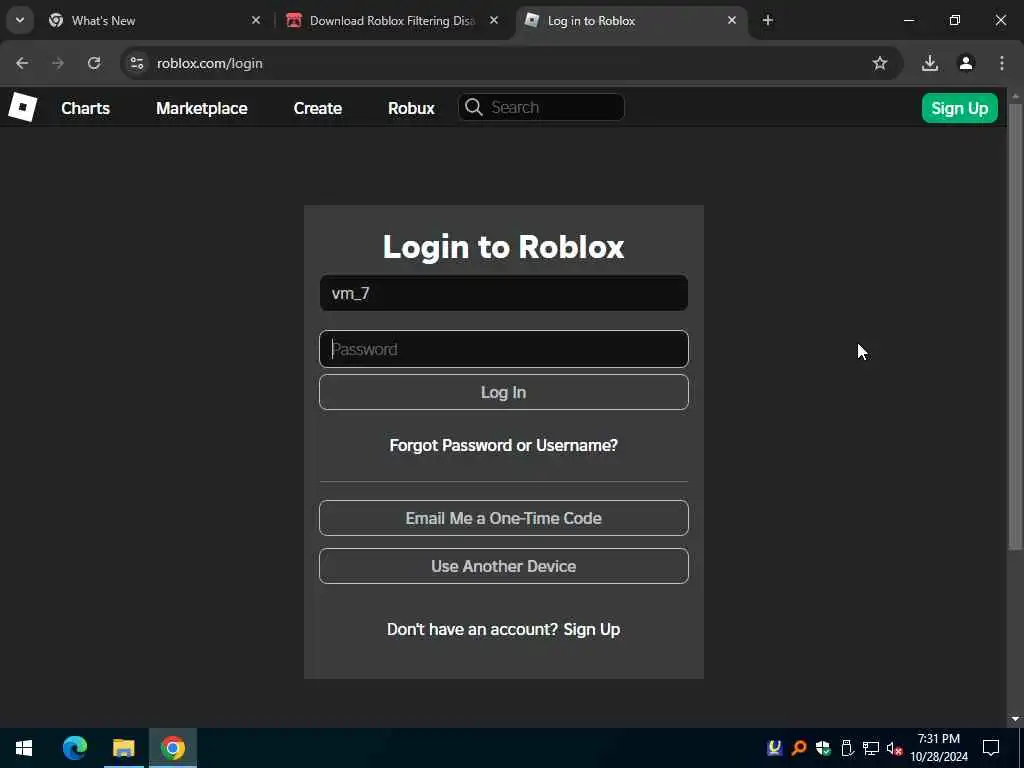Open Charts in Roblox navbar
1024x768 pixels.
point(86,108)
